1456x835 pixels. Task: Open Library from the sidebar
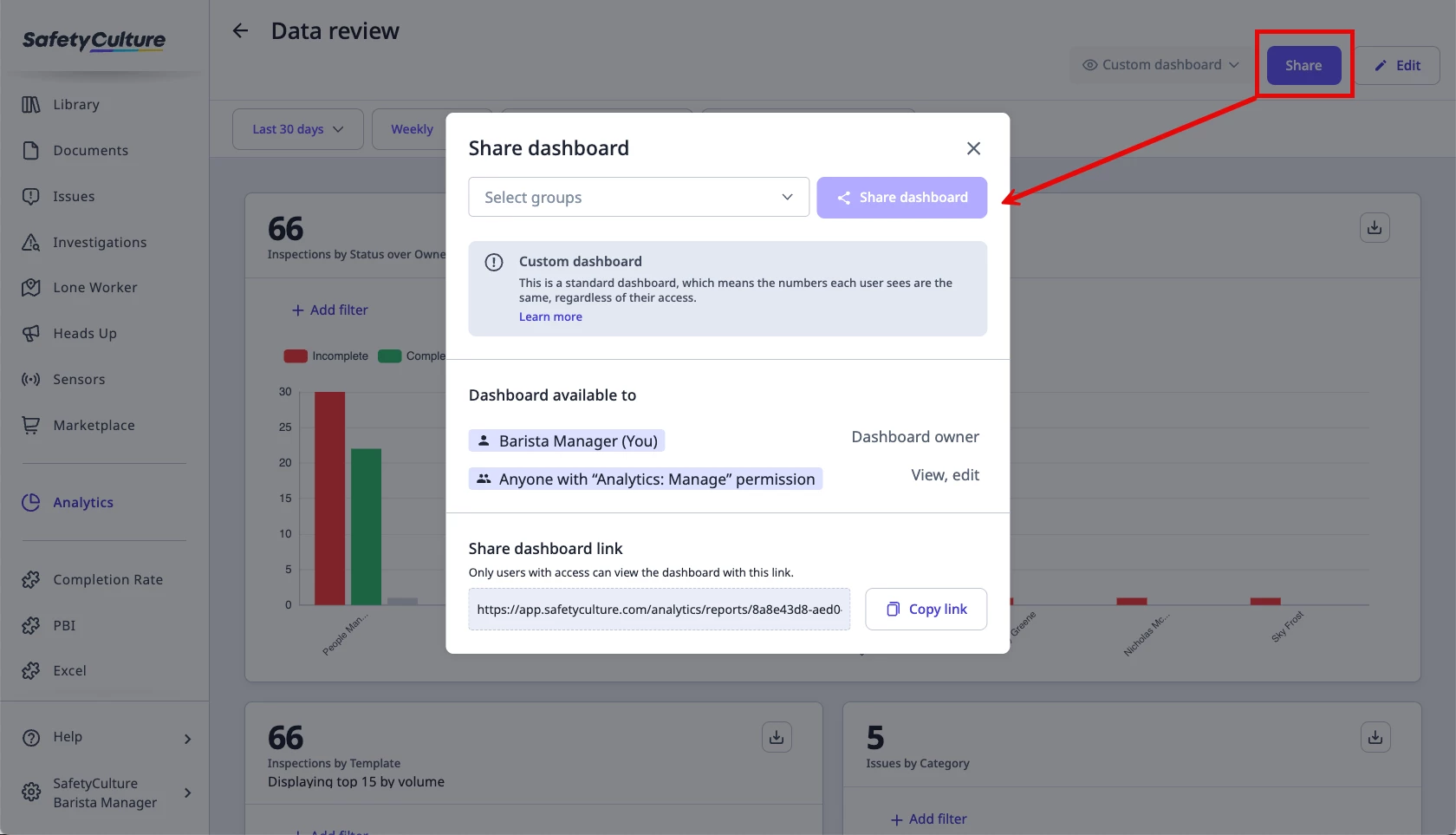[x=76, y=104]
